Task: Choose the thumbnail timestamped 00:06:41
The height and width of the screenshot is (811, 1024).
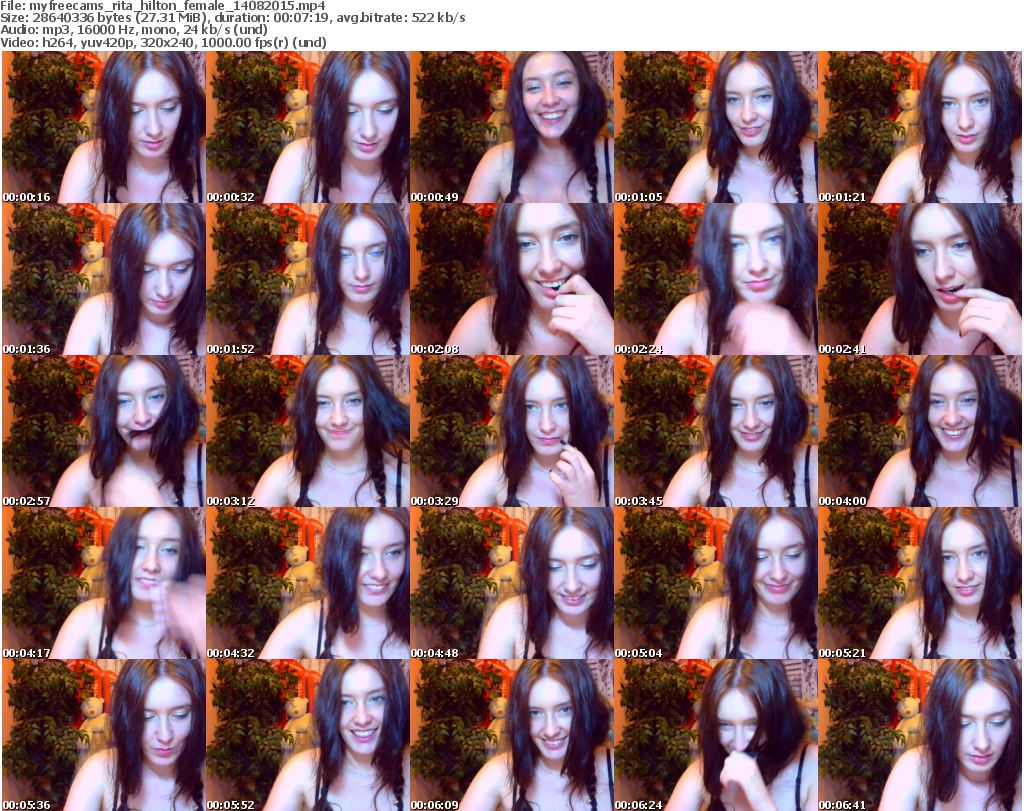Action: coord(920,735)
